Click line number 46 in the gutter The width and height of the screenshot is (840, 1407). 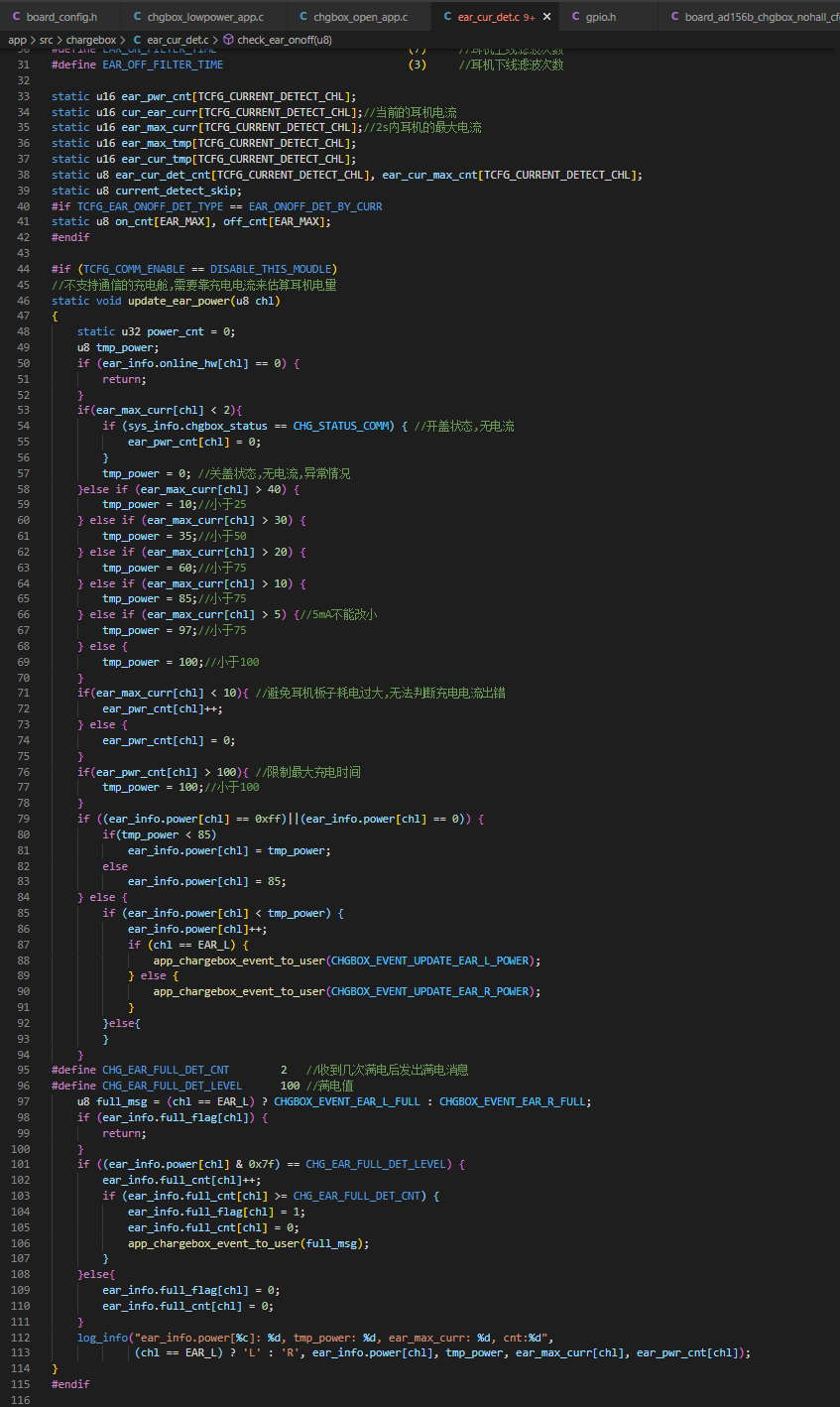click(x=23, y=301)
